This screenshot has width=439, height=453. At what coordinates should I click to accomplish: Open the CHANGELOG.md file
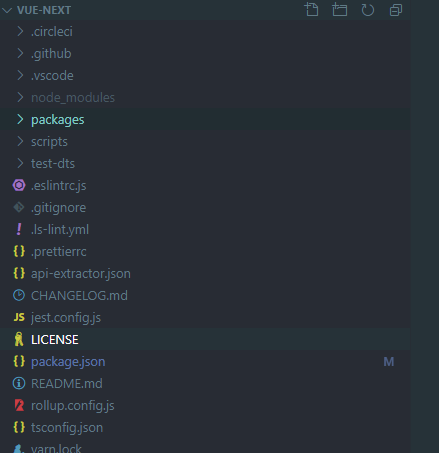(79, 296)
